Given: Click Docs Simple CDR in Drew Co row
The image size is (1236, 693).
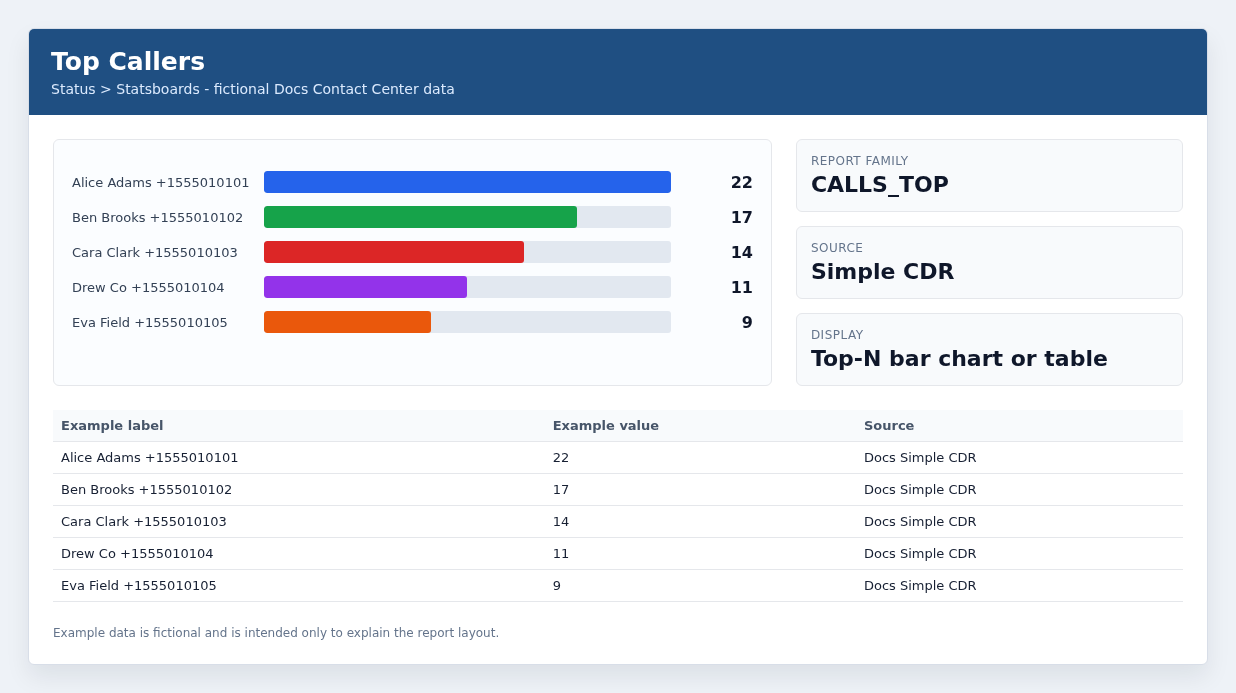Looking at the screenshot, I should tap(920, 553).
